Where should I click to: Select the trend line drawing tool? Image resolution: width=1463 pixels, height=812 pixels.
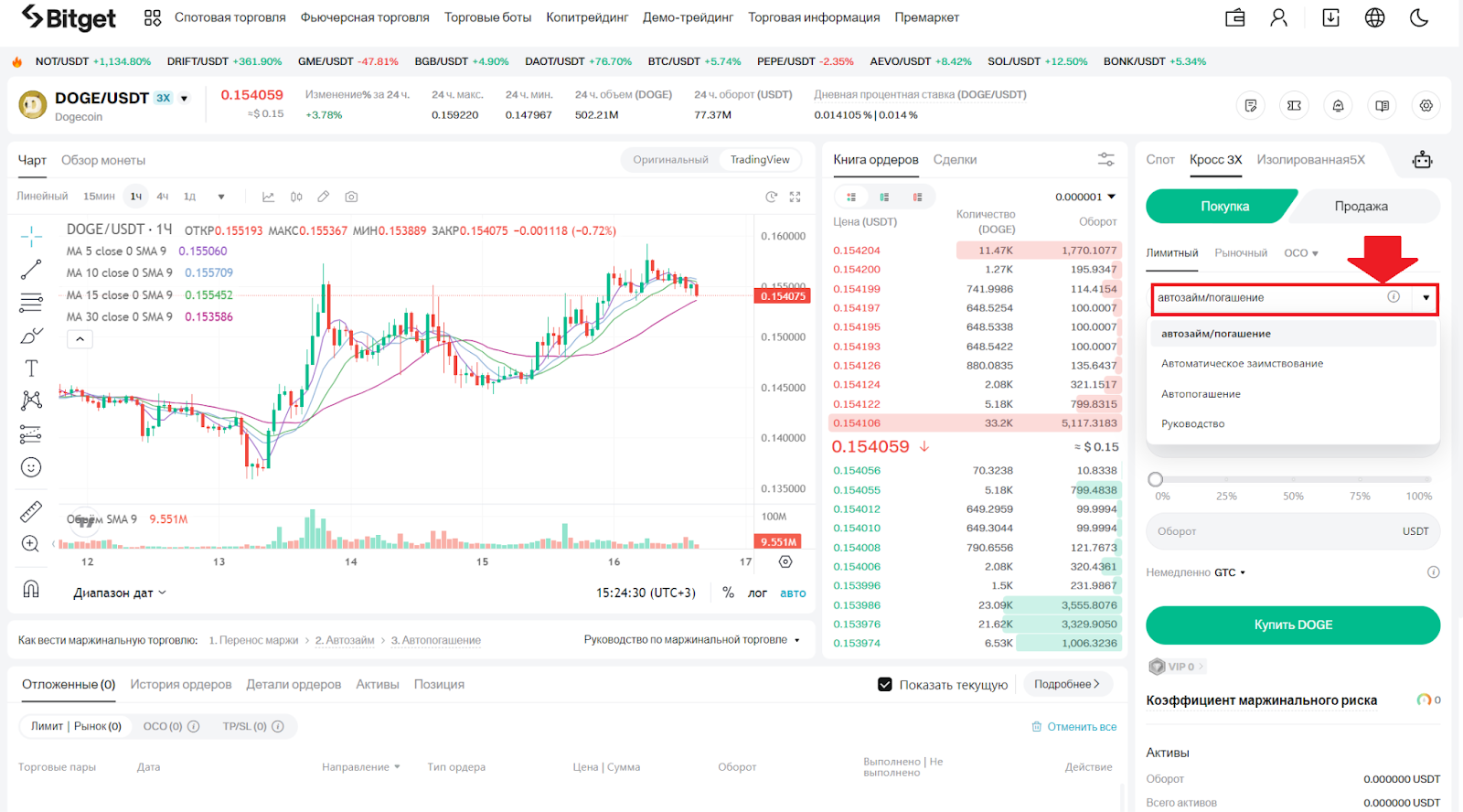tap(31, 270)
